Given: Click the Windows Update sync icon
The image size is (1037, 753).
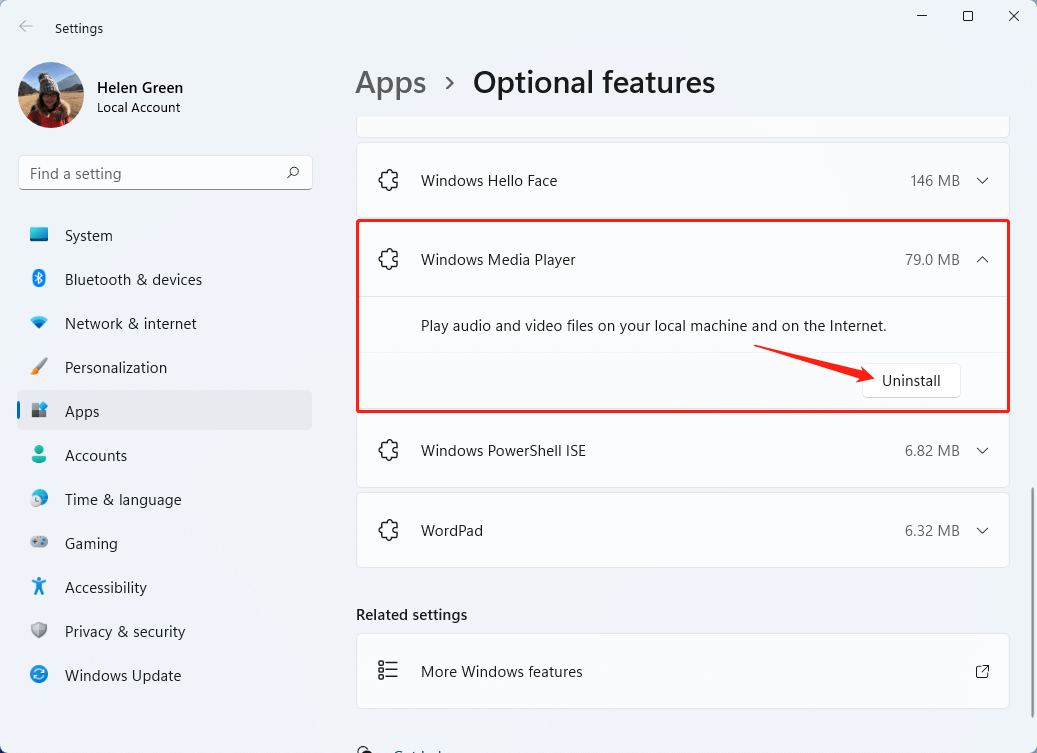Looking at the screenshot, I should pyautogui.click(x=39, y=674).
